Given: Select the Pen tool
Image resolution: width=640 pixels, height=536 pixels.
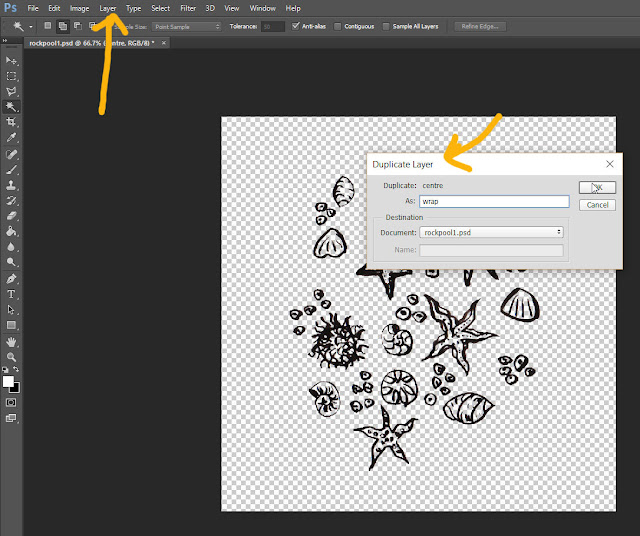Looking at the screenshot, I should pos(11,279).
